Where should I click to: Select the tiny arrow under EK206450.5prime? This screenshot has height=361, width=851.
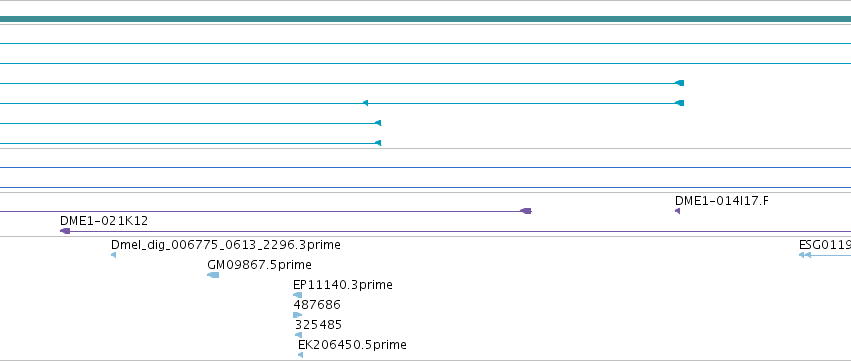click(x=301, y=355)
